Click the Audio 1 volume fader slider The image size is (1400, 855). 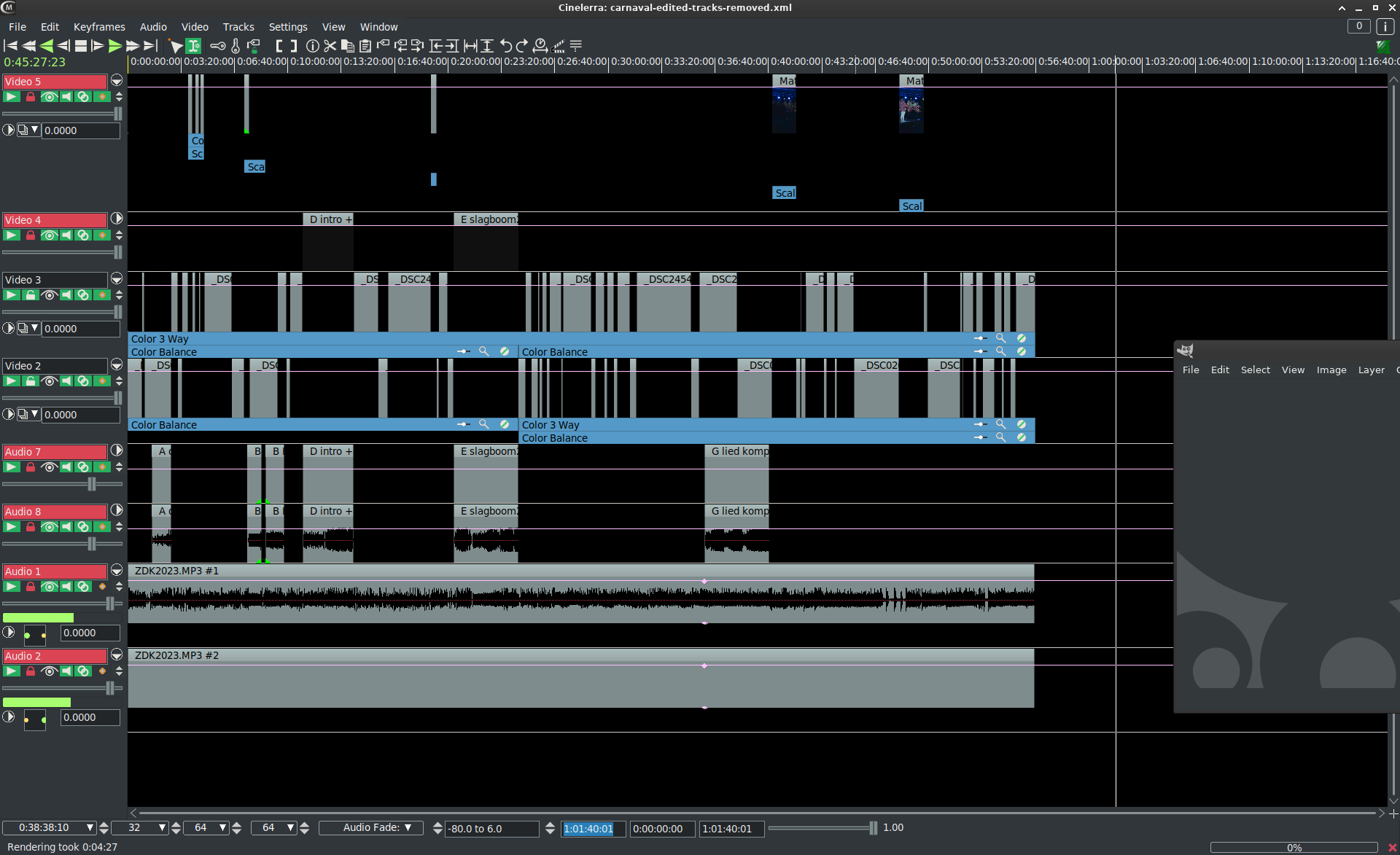[x=110, y=604]
